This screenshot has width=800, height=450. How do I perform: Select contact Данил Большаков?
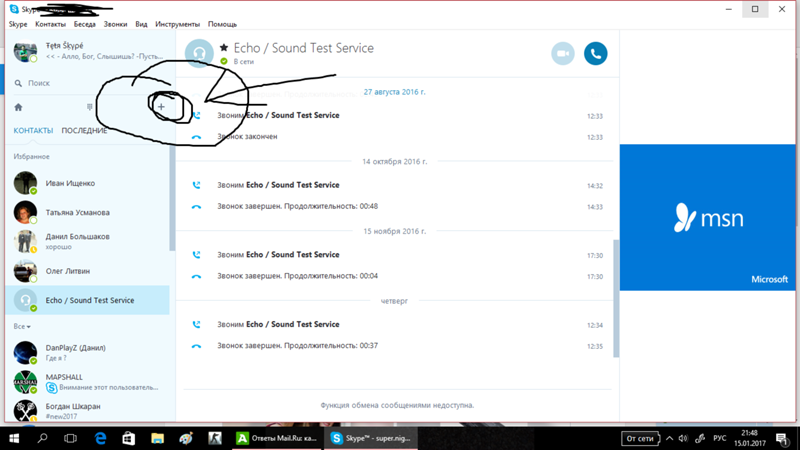coord(87,241)
